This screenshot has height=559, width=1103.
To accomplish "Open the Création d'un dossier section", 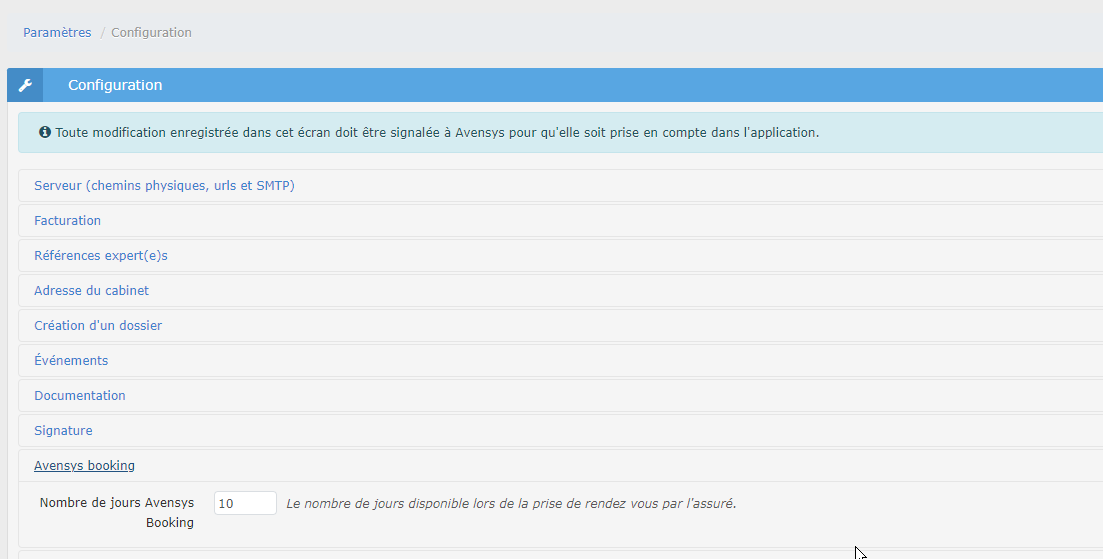I will click(98, 326).
